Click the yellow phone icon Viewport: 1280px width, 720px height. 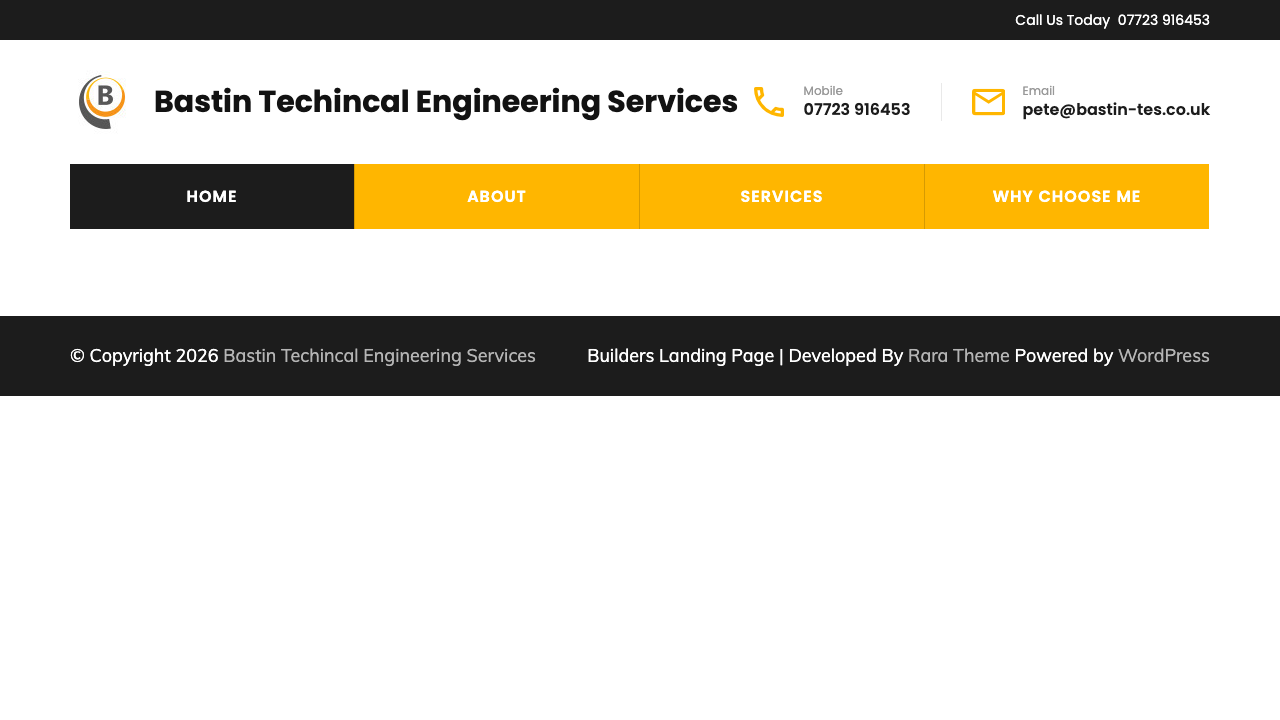click(768, 101)
